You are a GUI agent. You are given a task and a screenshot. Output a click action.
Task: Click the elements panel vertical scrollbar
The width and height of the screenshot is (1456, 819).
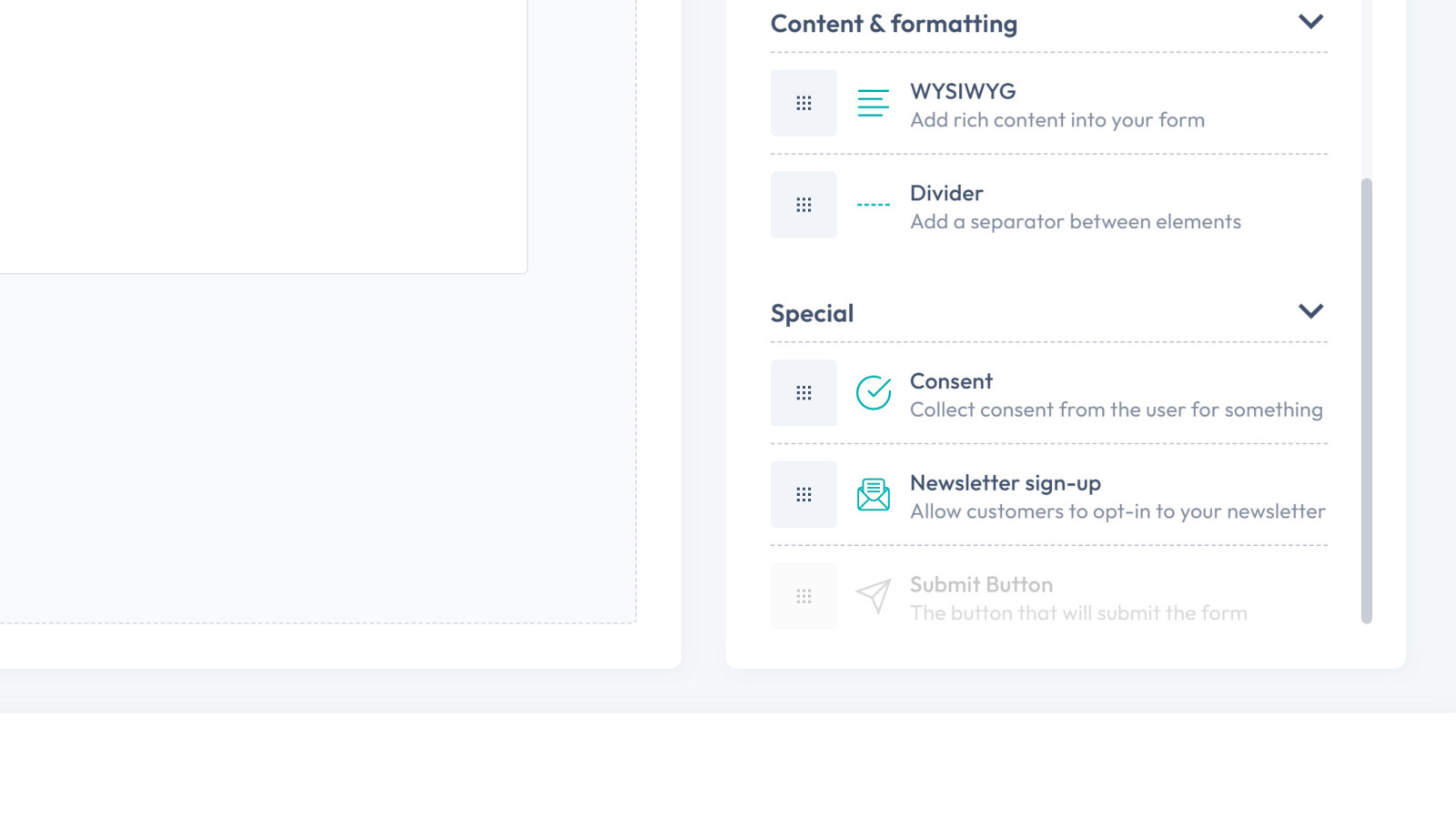pyautogui.click(x=1366, y=400)
